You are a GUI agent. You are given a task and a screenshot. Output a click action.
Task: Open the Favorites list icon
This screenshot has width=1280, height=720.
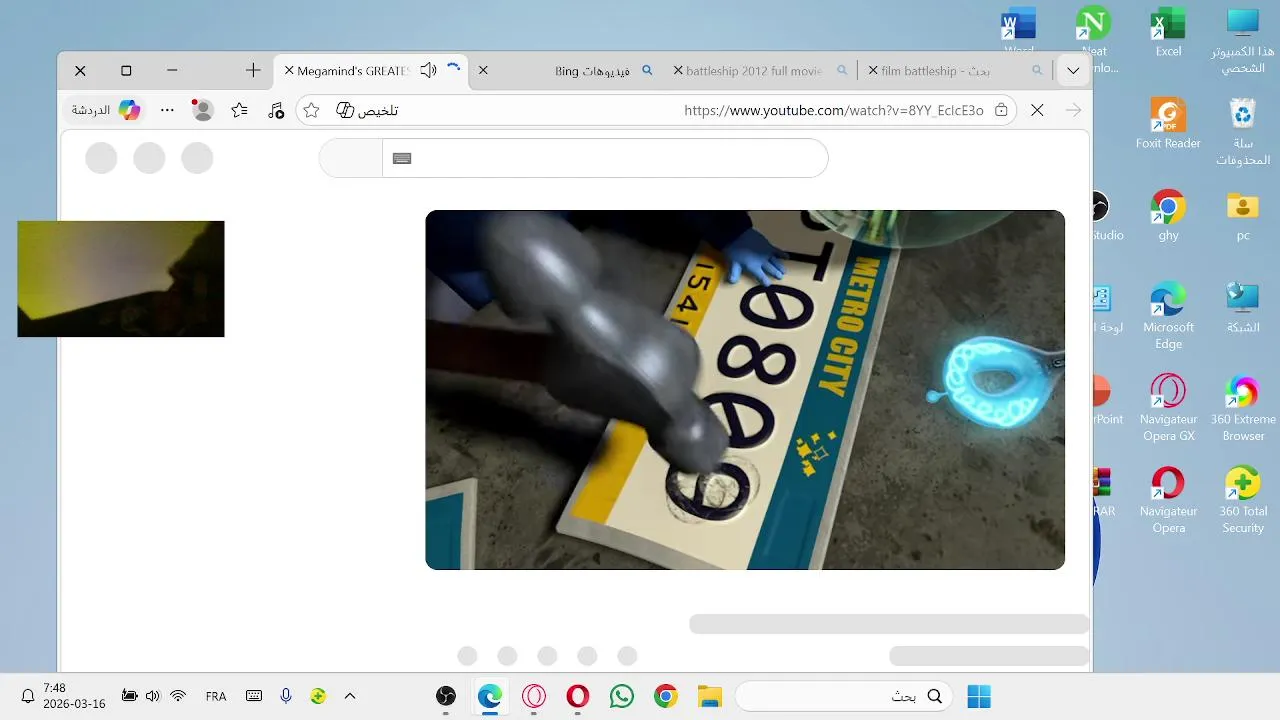coord(239,110)
